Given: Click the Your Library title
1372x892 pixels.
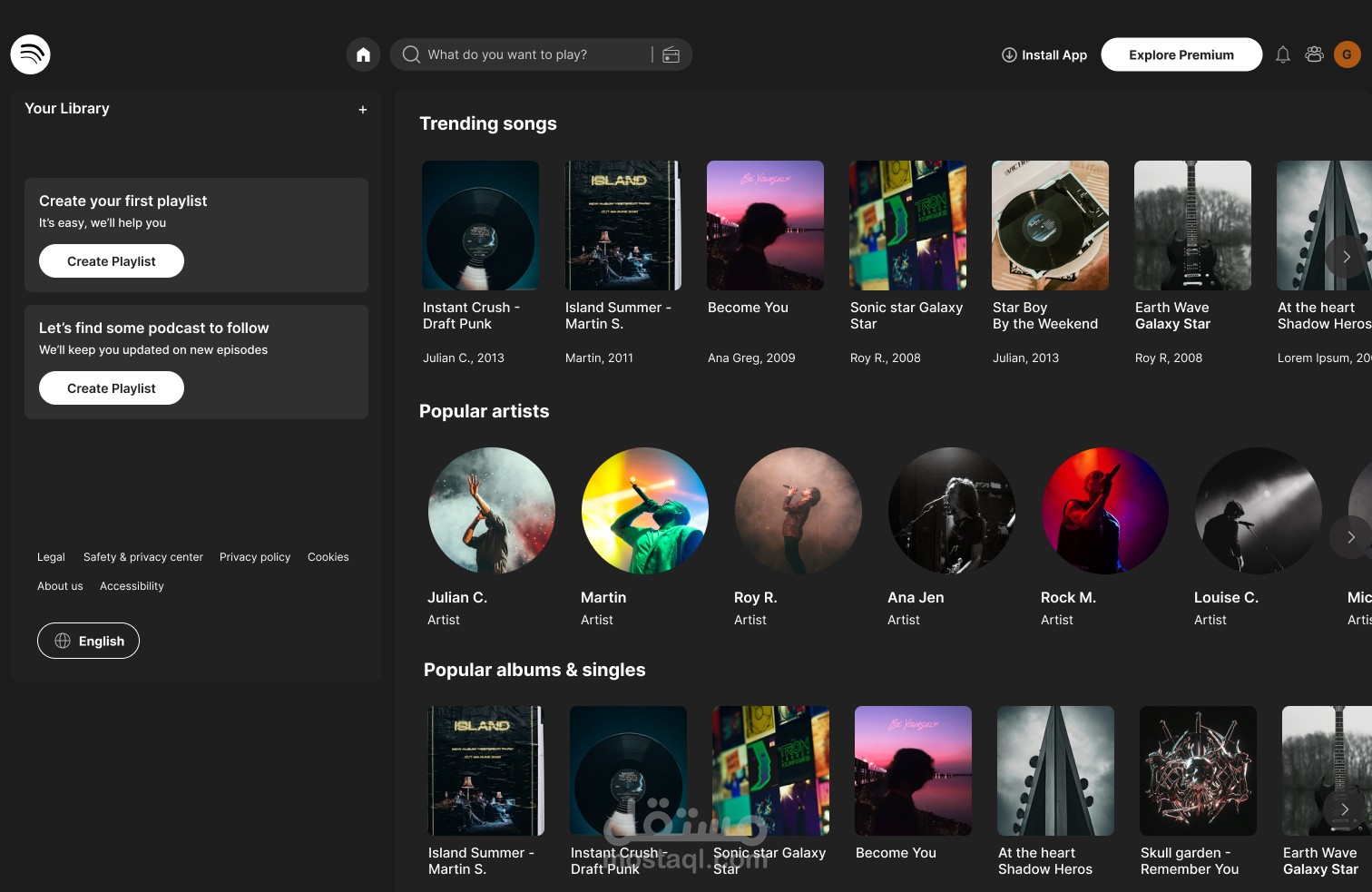Looking at the screenshot, I should point(67,108).
